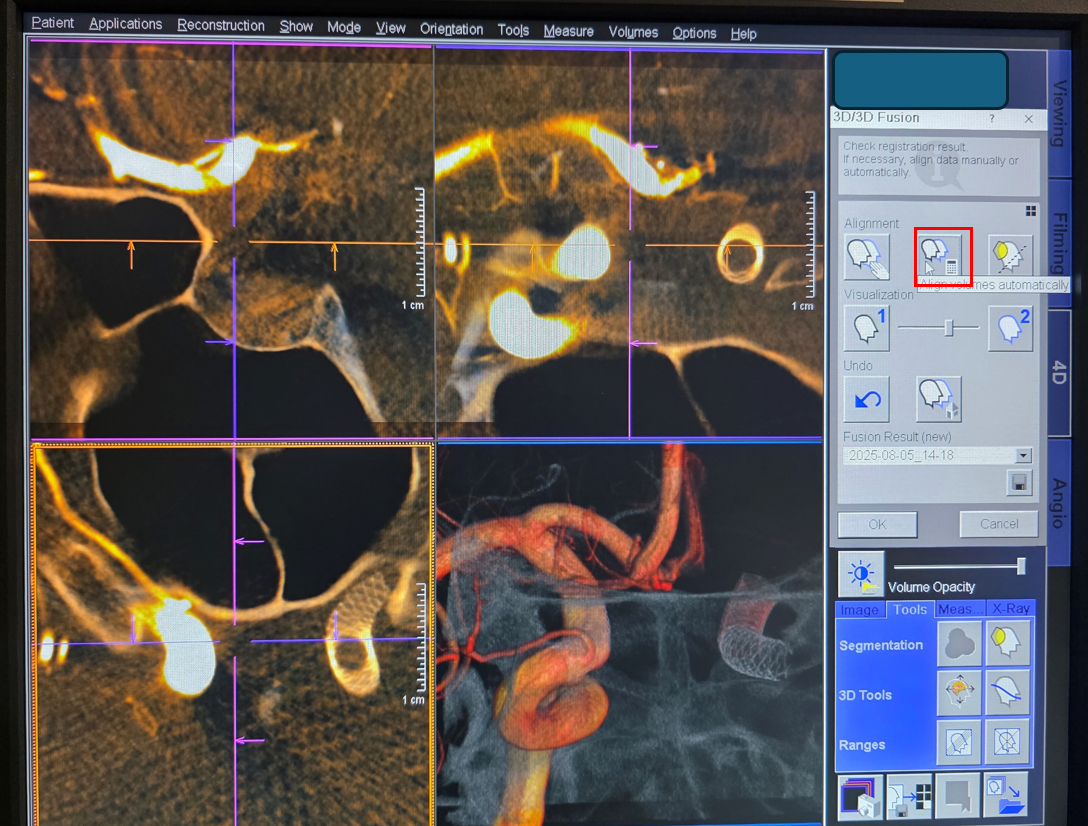Click the Cancel button in 3D/3D Fusion

998,524
